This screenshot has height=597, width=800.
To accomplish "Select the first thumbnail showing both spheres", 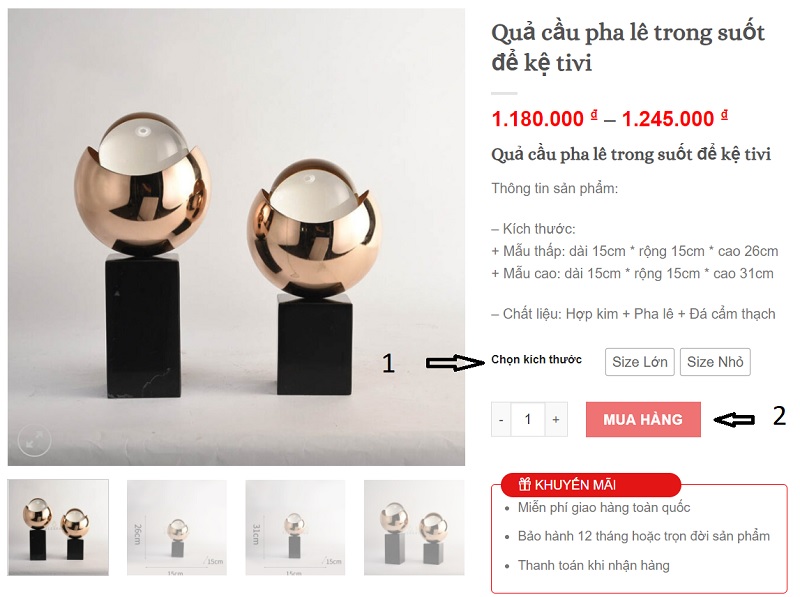I will 58,527.
